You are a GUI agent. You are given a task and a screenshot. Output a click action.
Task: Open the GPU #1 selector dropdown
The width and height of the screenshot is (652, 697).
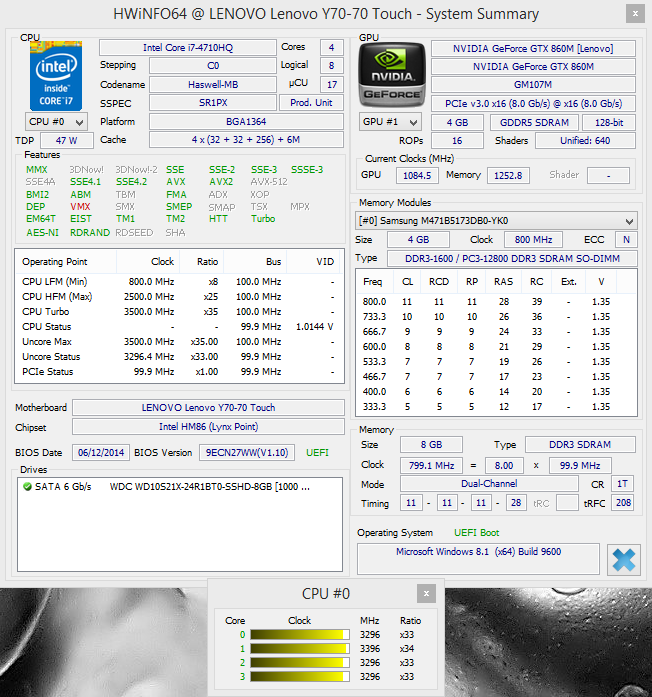coord(390,122)
